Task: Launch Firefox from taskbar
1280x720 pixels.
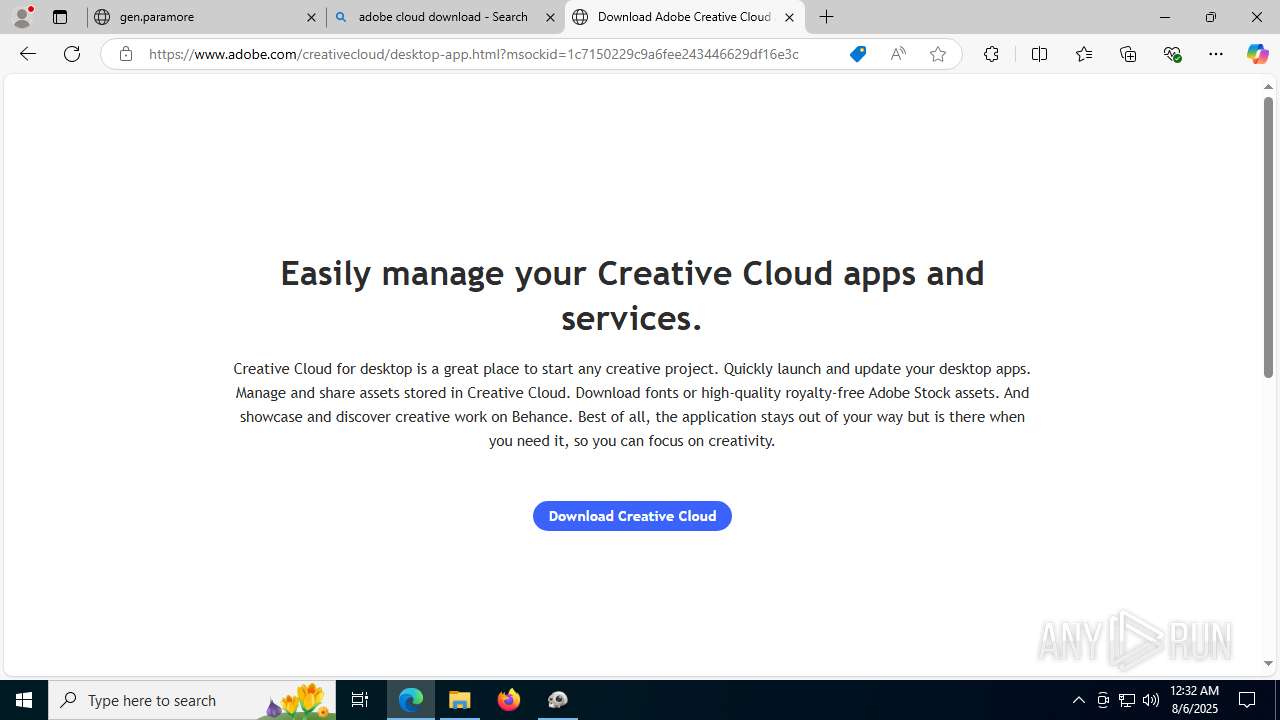Action: tap(509, 700)
